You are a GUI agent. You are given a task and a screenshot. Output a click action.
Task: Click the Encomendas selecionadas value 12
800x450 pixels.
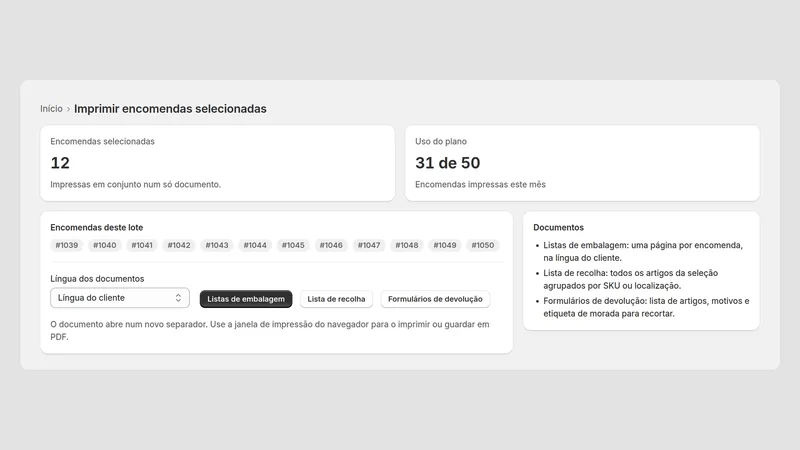click(x=60, y=163)
